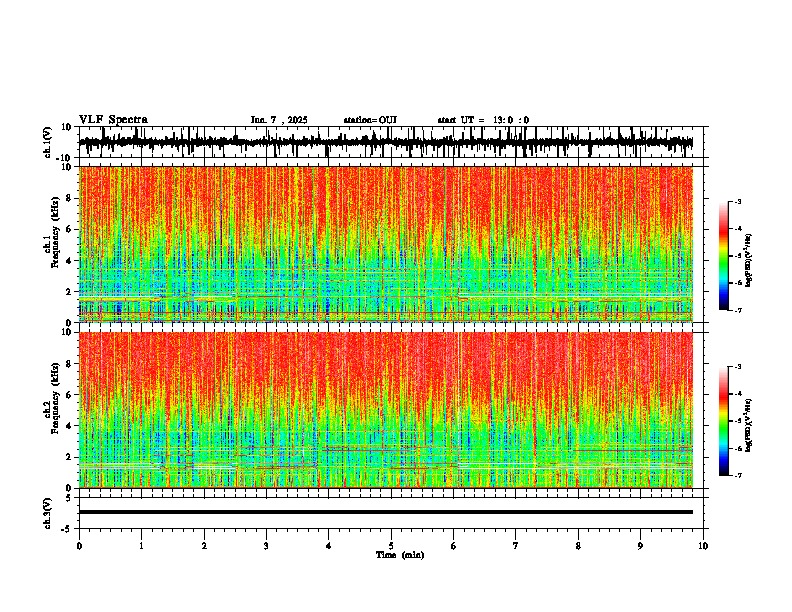
Task: Click the "VLF Spectra" title text
Action: click(113, 120)
